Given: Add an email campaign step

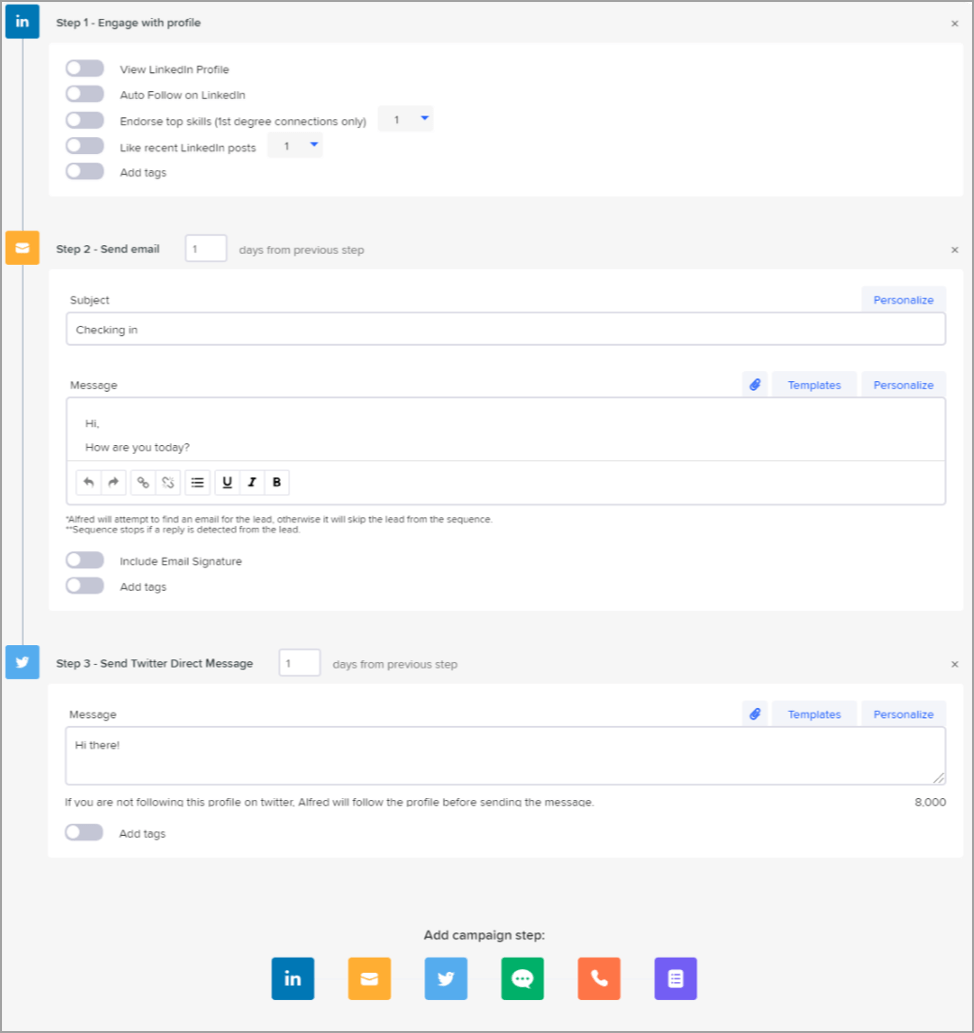Looking at the screenshot, I should pyautogui.click(x=369, y=979).
